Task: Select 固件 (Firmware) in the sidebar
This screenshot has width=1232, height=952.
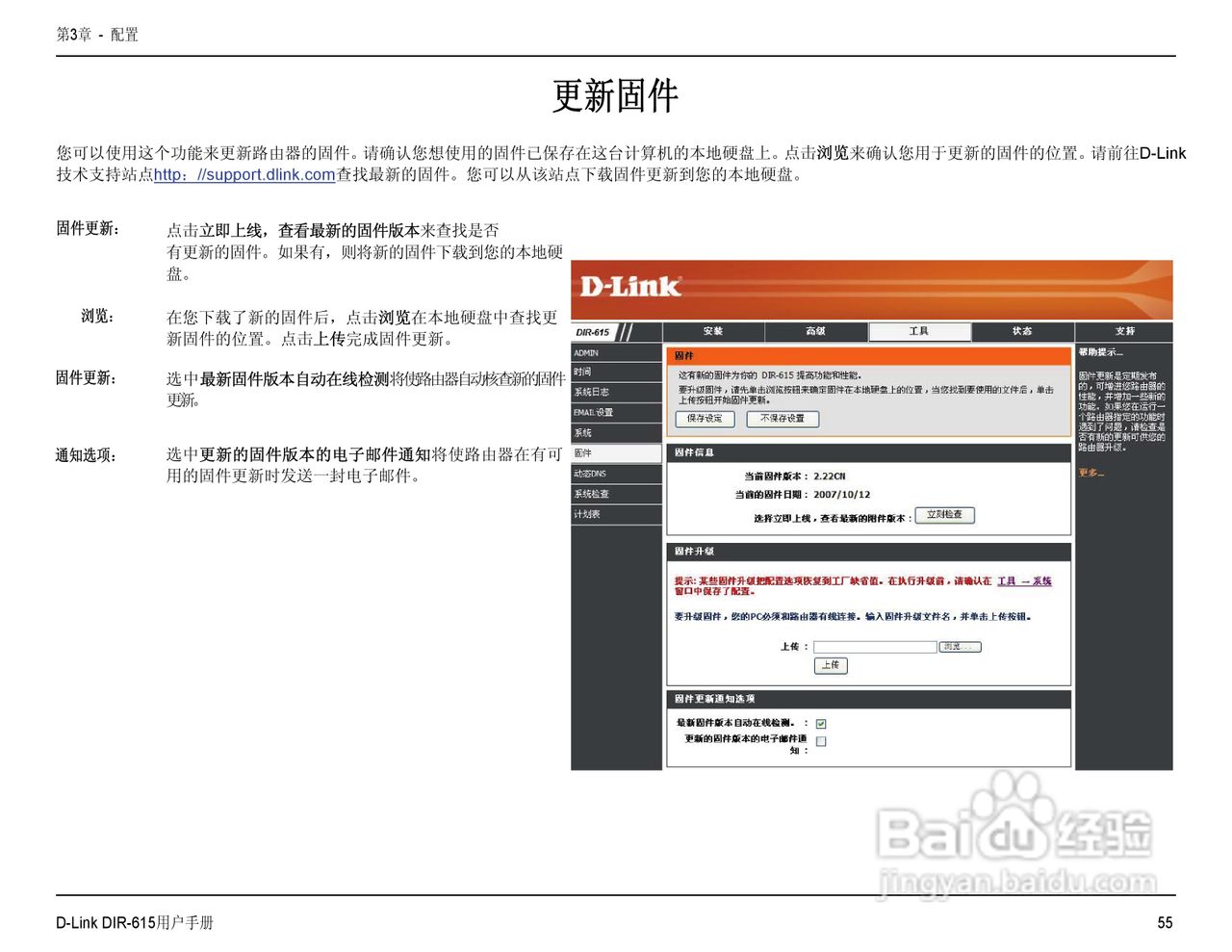Action: (x=616, y=453)
